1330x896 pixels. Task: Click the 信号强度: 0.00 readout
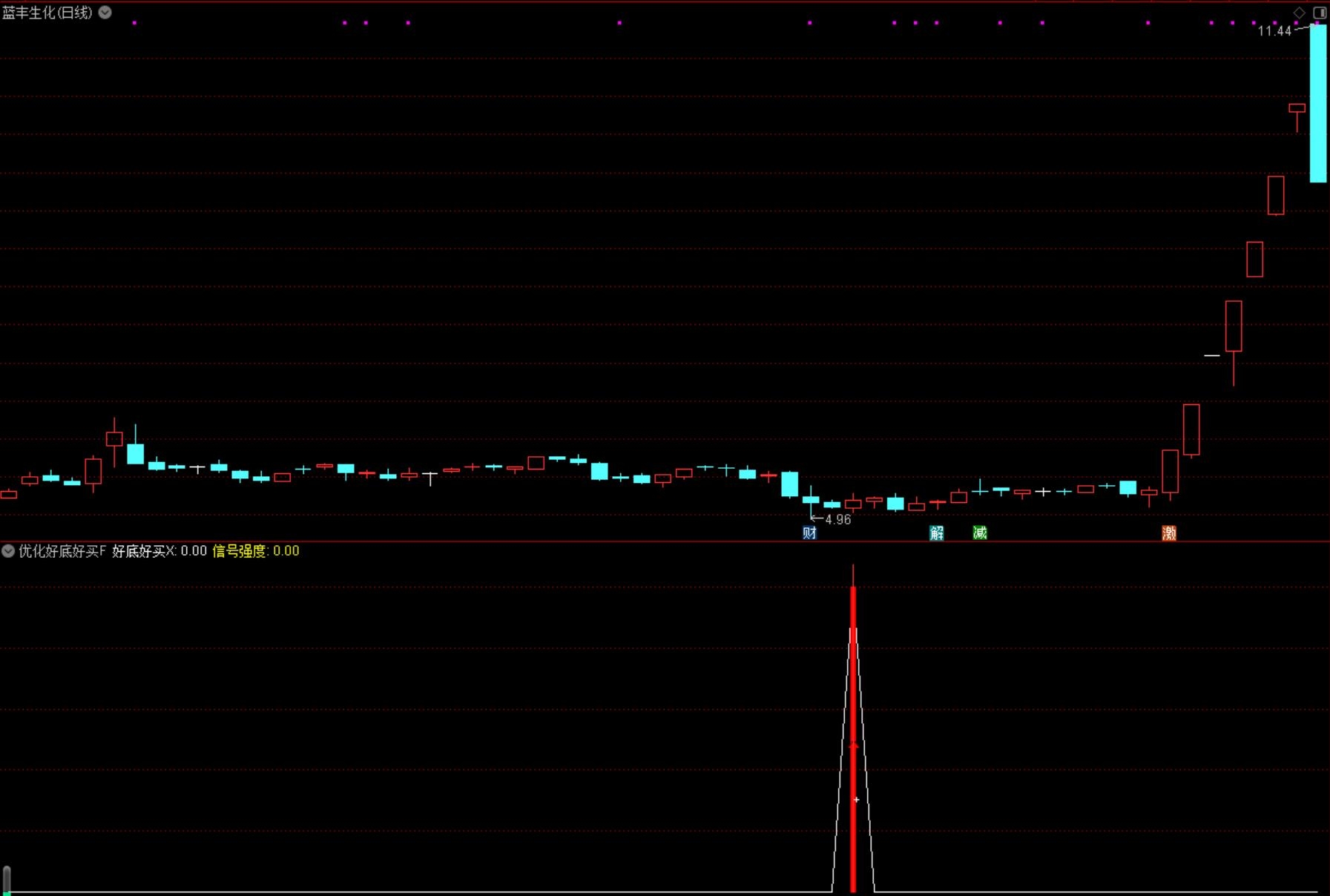(256, 551)
